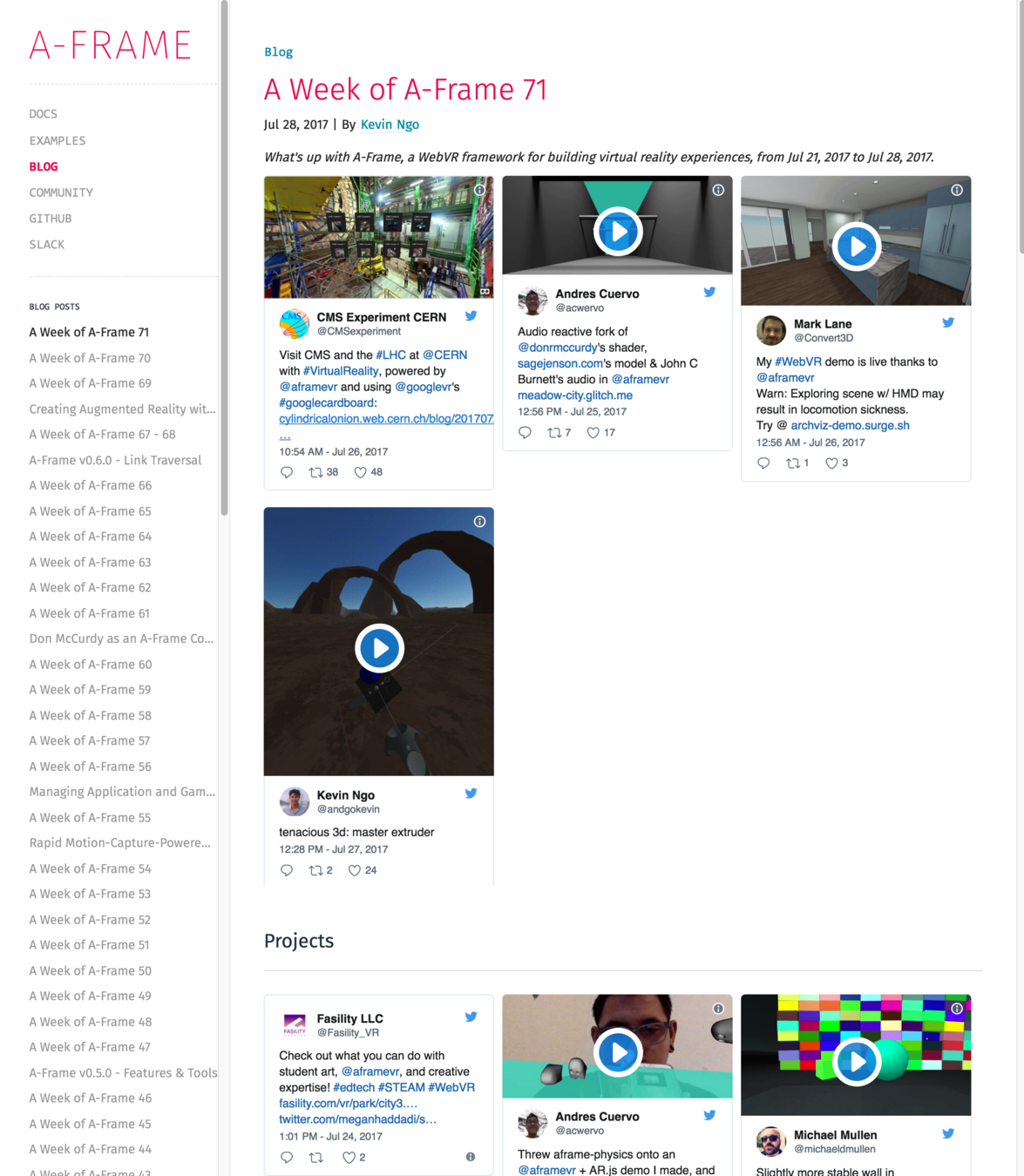Like Andres Cuervo's tweet with 17 likes

(601, 432)
